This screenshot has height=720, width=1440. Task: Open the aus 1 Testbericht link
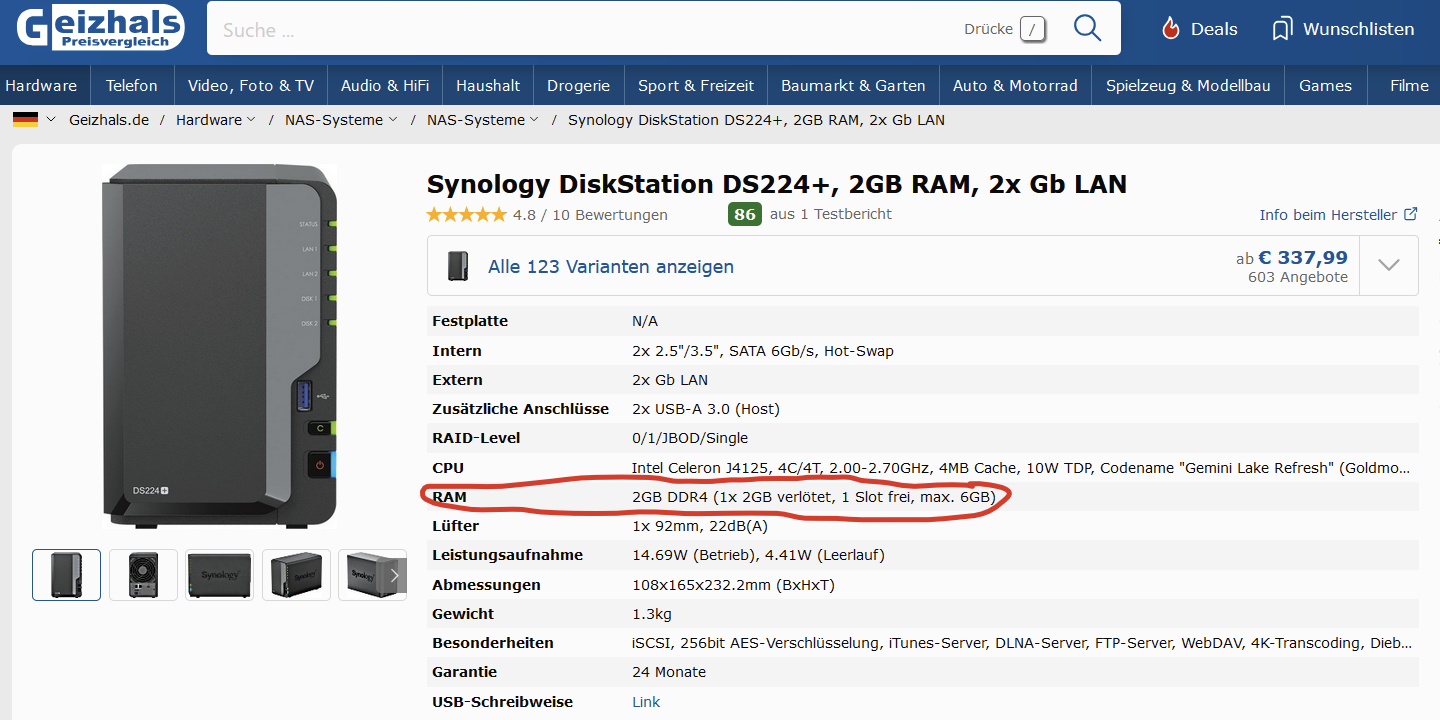coord(831,214)
